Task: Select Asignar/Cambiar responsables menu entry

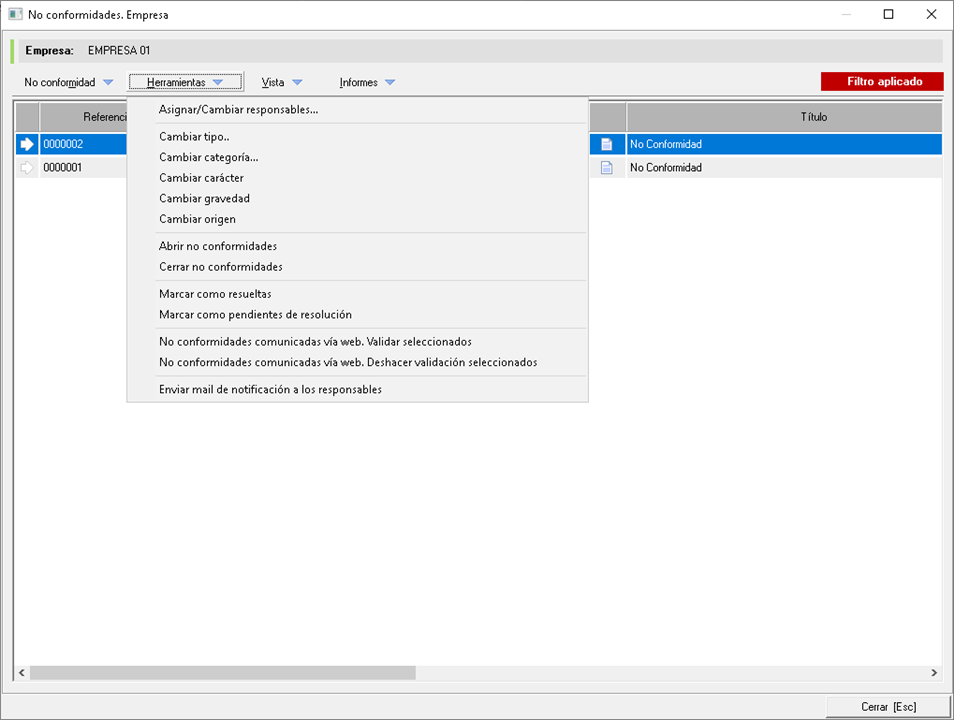Action: [x=238, y=110]
